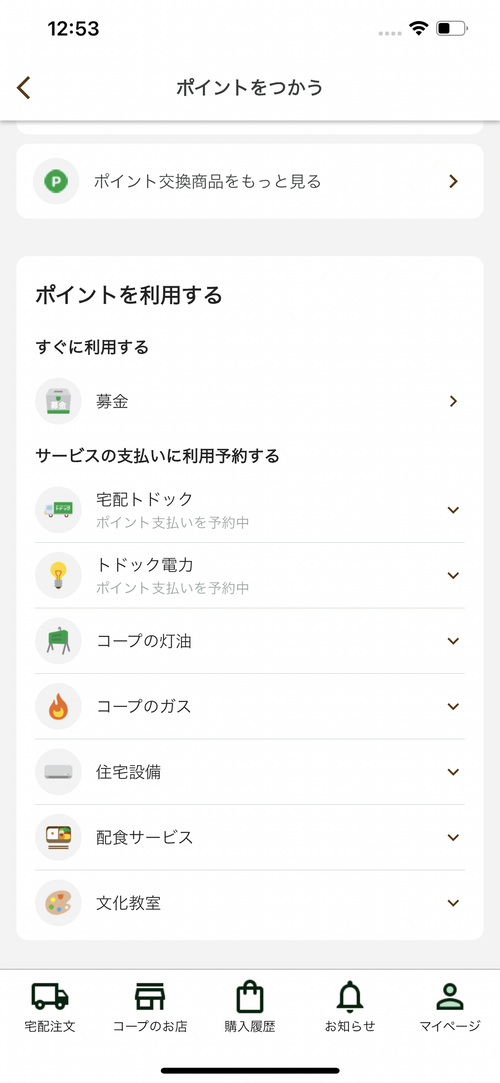The height and width of the screenshot is (1083, 500).
Task: Open the 宅配注文 tab
Action: 50,1007
